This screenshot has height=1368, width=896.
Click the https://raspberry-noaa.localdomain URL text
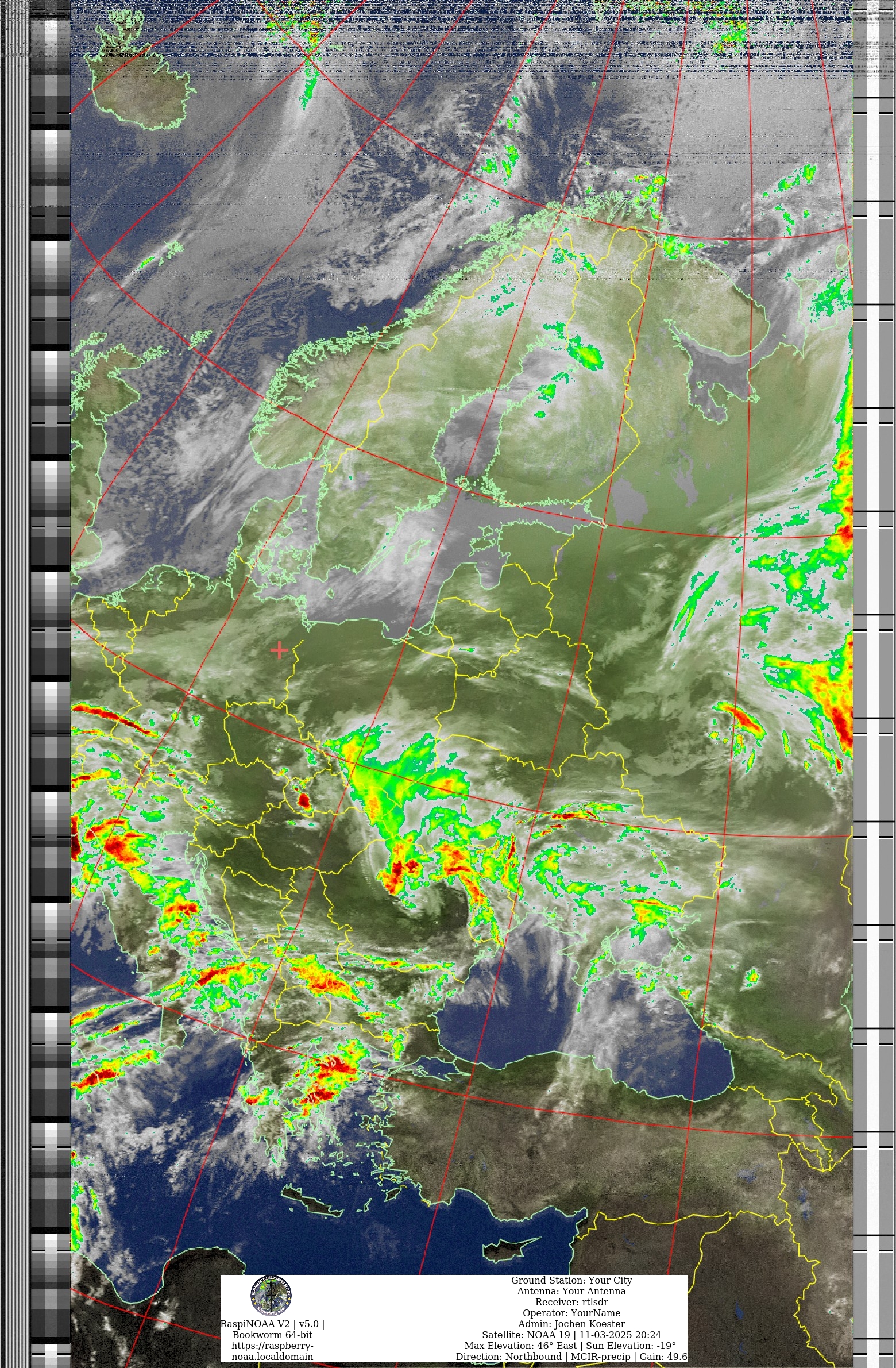tap(272, 1351)
